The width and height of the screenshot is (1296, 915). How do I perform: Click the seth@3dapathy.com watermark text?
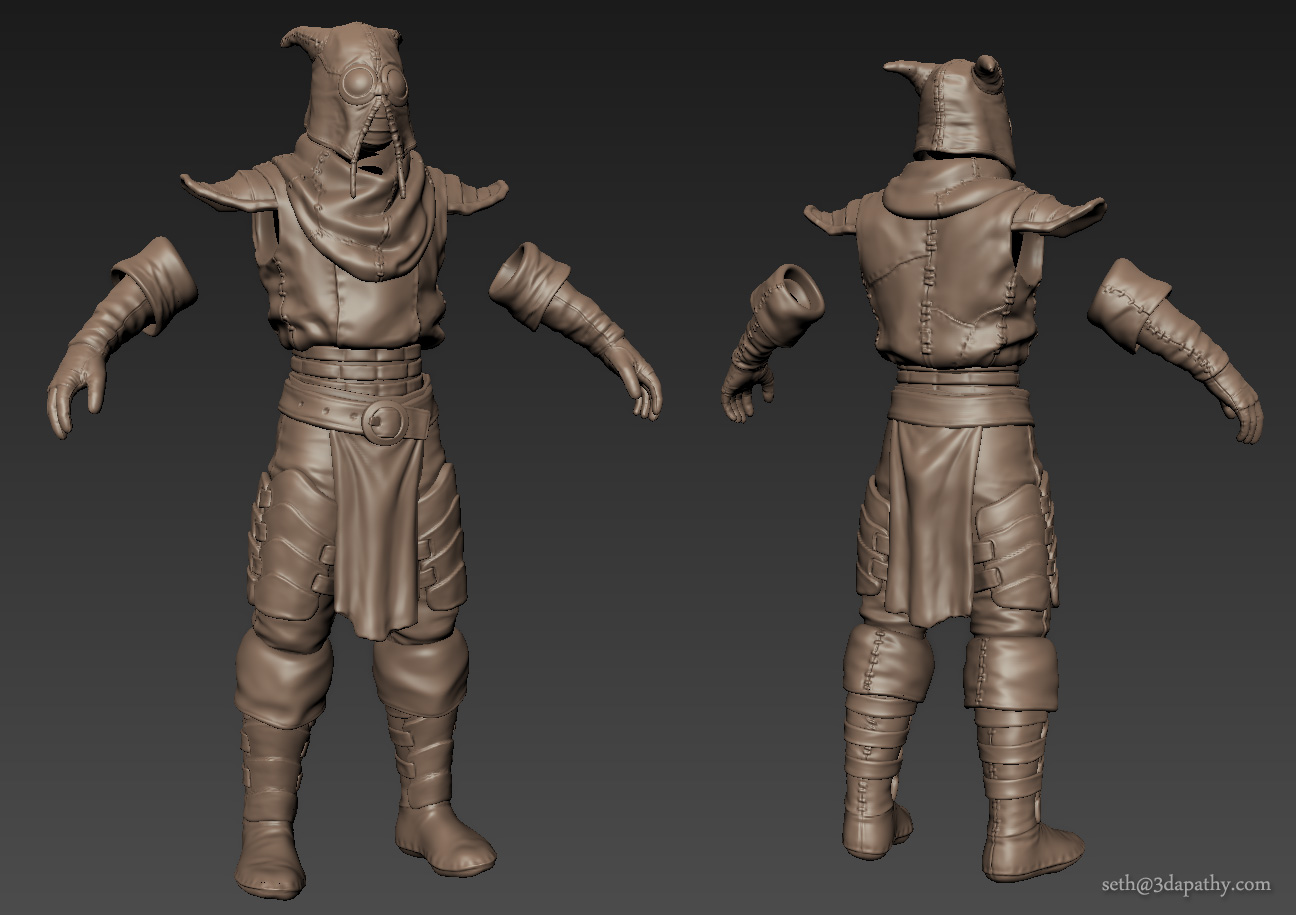1185,884
